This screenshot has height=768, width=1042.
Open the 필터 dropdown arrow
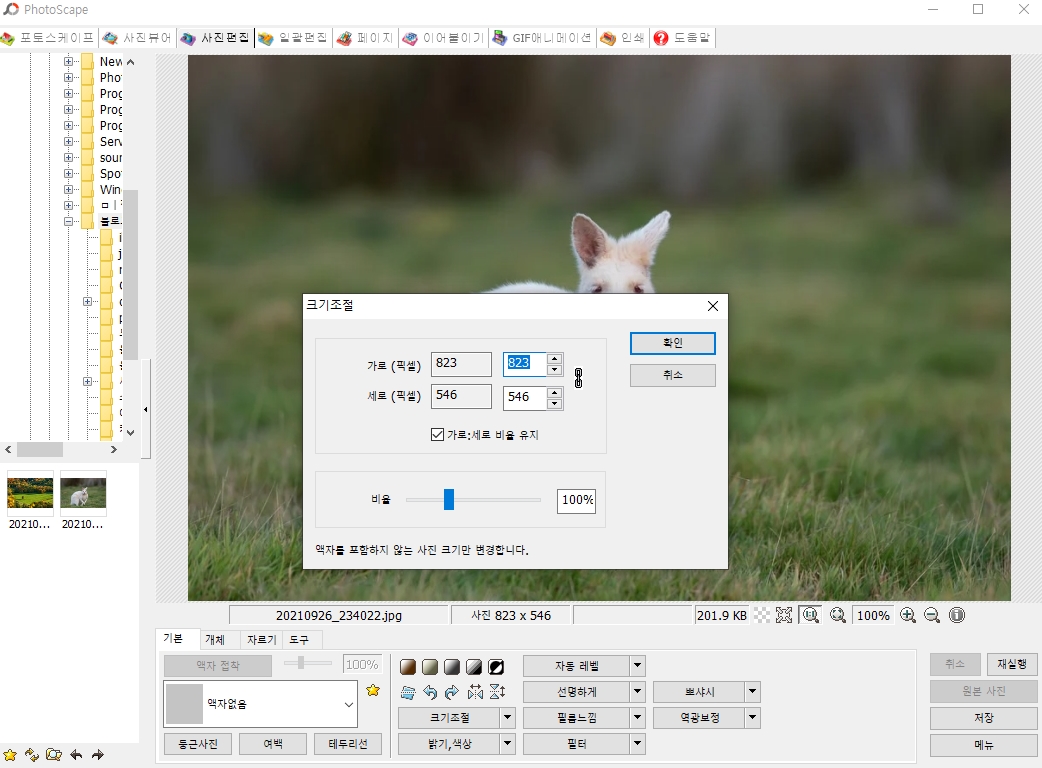637,744
